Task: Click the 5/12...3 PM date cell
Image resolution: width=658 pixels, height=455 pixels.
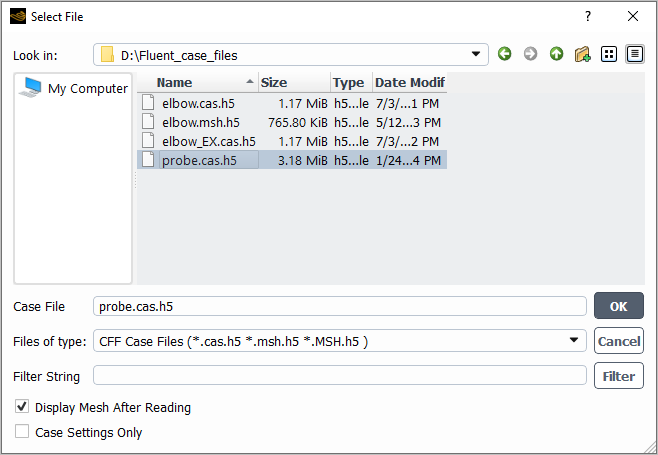Action: pos(408,123)
